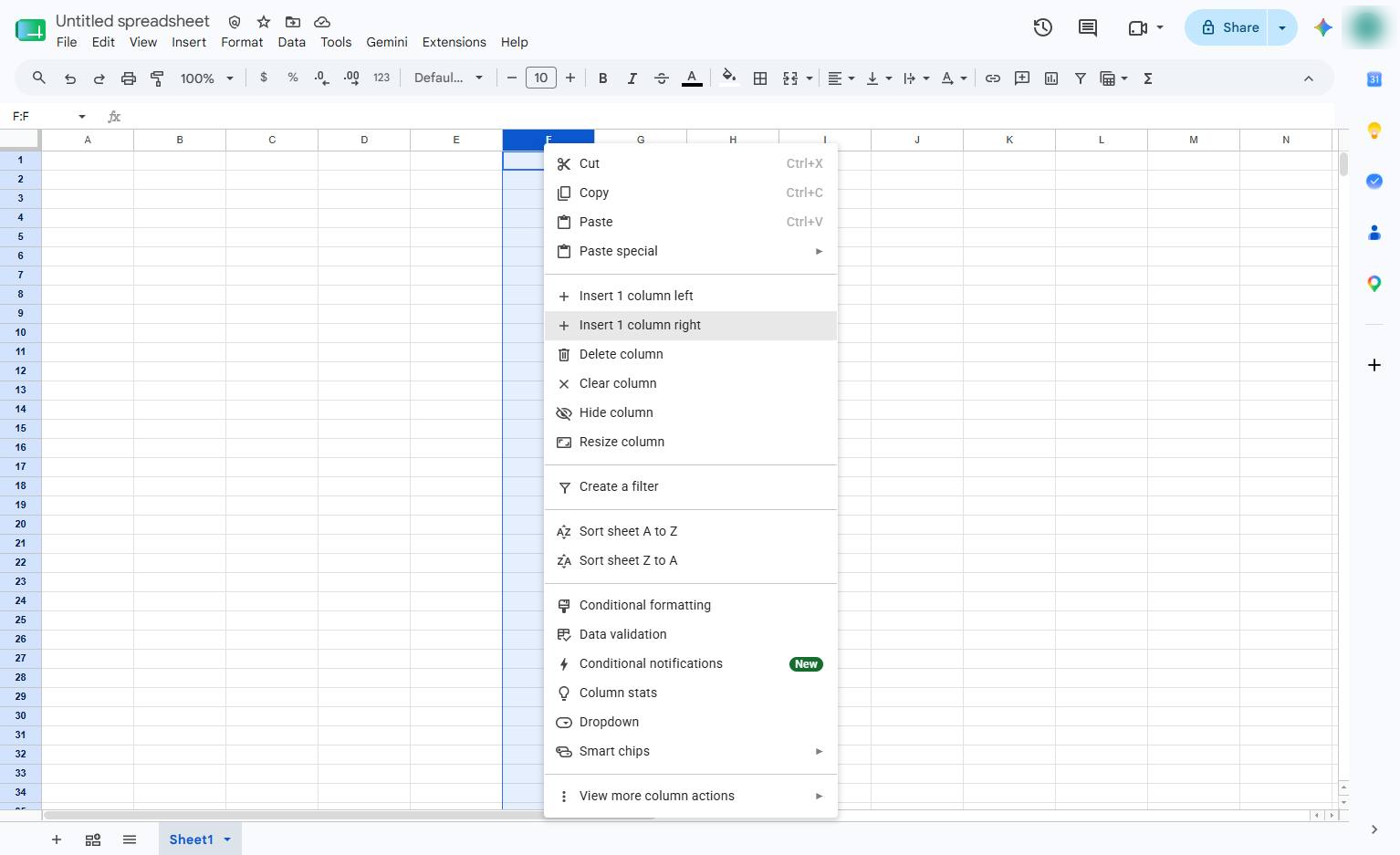Screen dimensions: 1400x855
Task: Toggle italic formatting
Action: coord(632,78)
